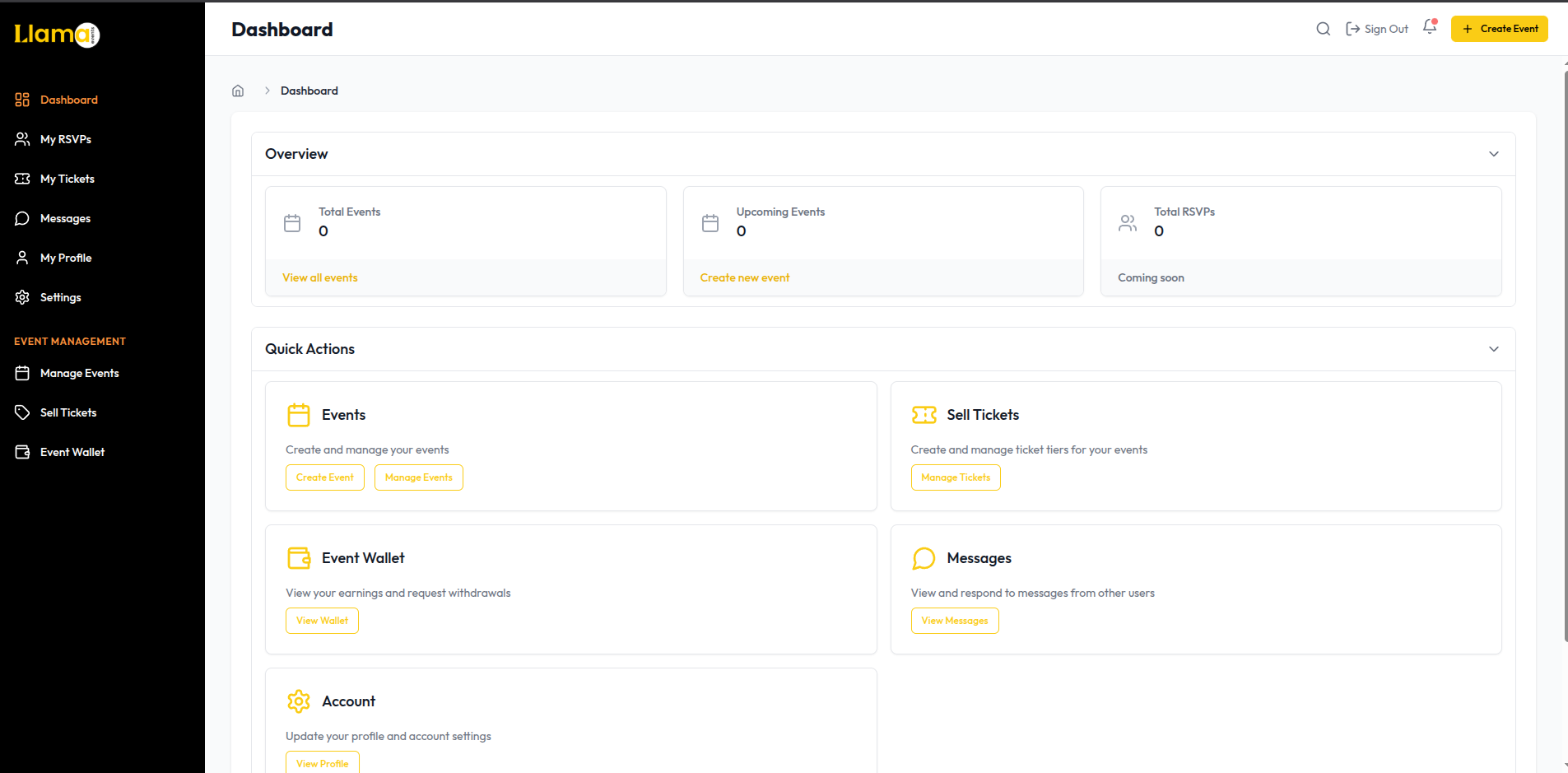This screenshot has width=1568, height=773.
Task: Select My Profile in the sidebar
Action: point(22,257)
